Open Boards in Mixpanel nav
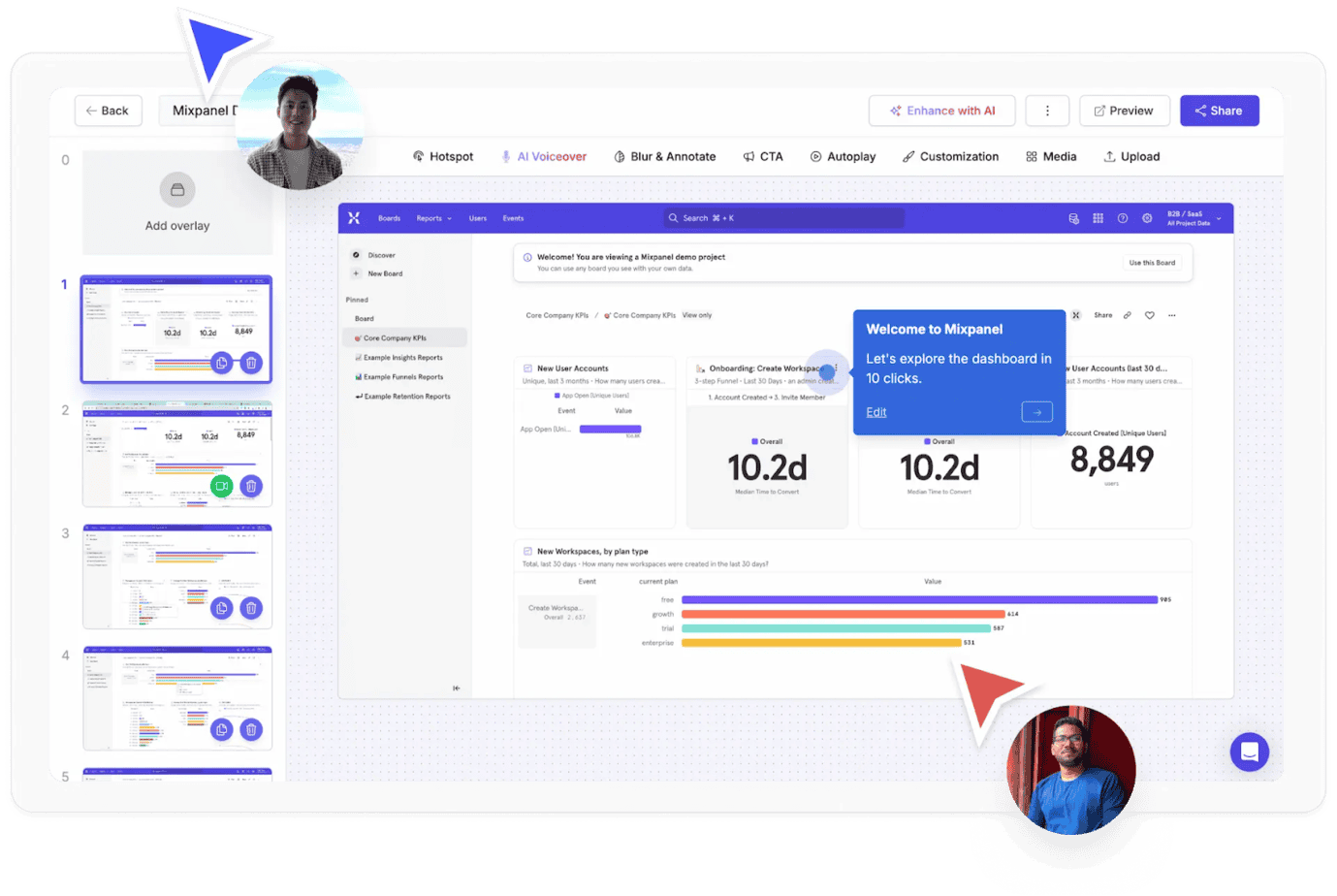The height and width of the screenshot is (896, 1337). tap(389, 218)
